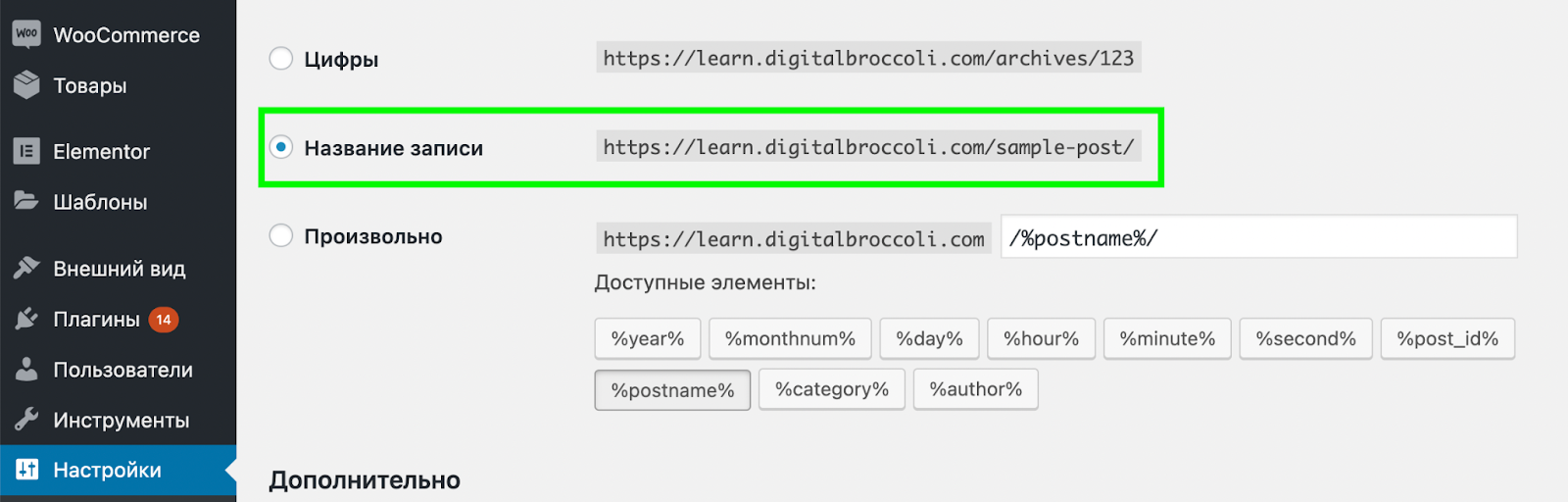Click the Шаблоны folder icon
The width and height of the screenshot is (1568, 502).
[x=26, y=200]
